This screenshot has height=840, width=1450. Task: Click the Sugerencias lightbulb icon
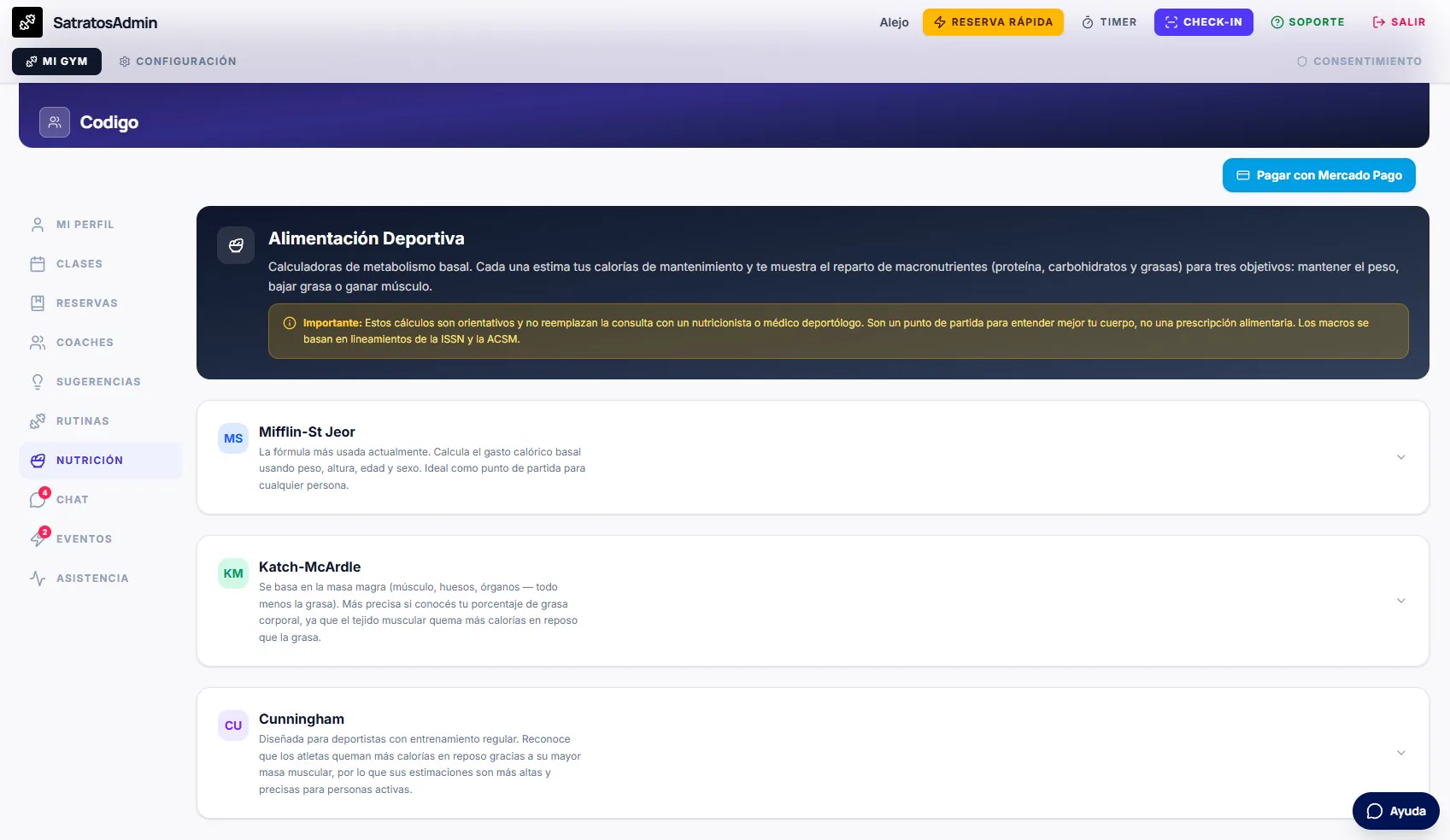[x=38, y=382]
